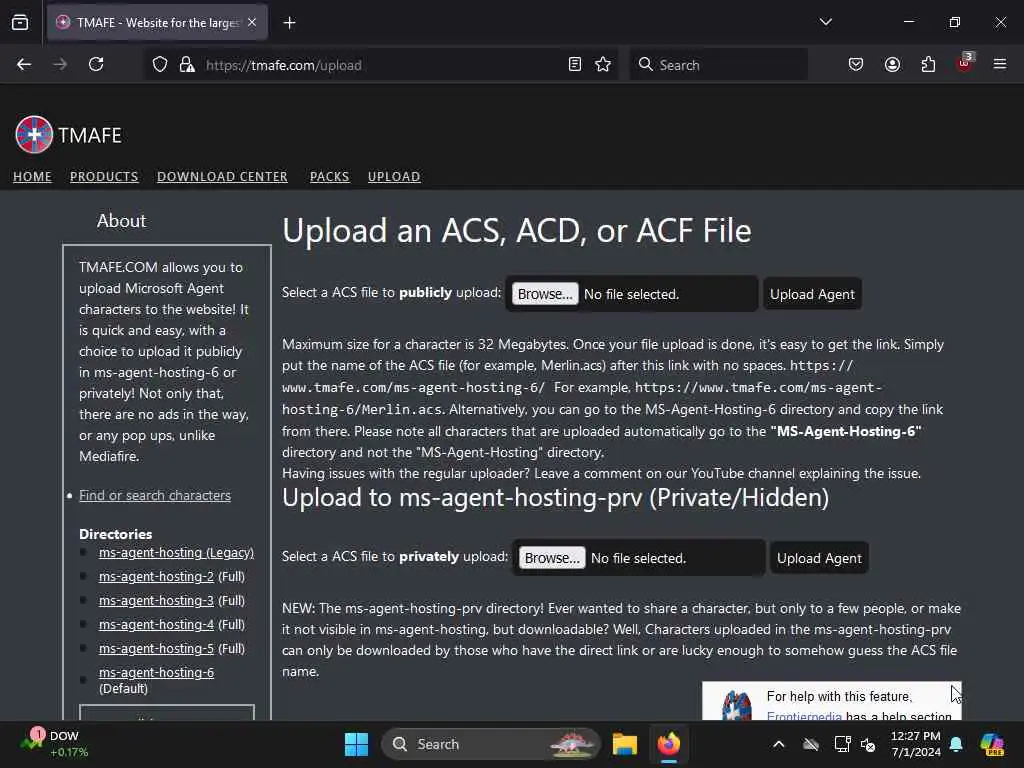Click the Firefox taskbar icon
This screenshot has width=1024, height=768.
pyautogui.click(x=669, y=744)
